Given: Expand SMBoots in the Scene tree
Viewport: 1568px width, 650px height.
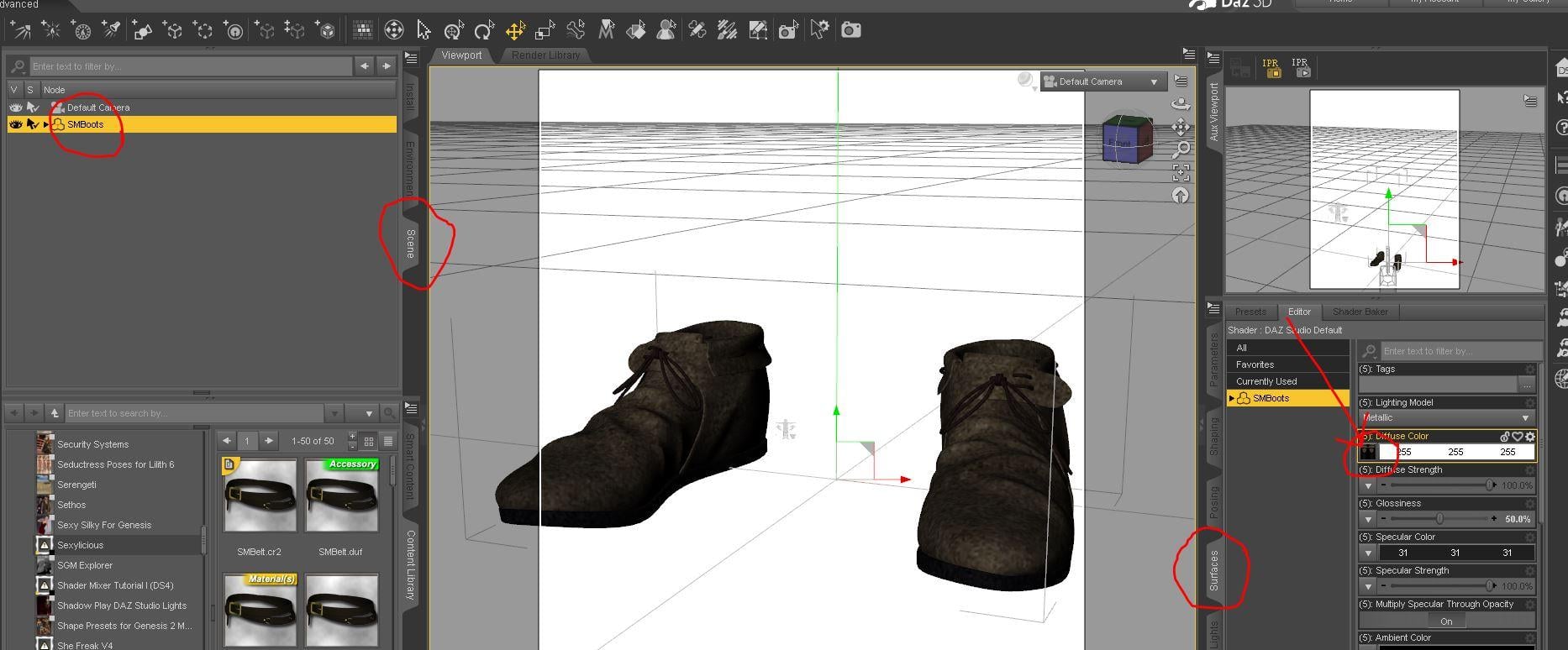Looking at the screenshot, I should pyautogui.click(x=46, y=124).
